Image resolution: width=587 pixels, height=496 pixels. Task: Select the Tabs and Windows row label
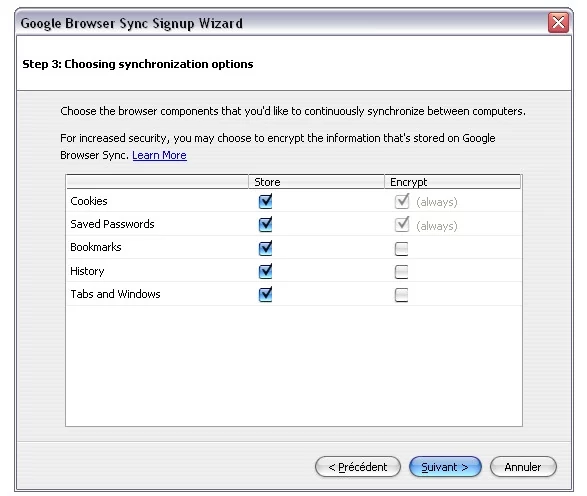point(115,294)
